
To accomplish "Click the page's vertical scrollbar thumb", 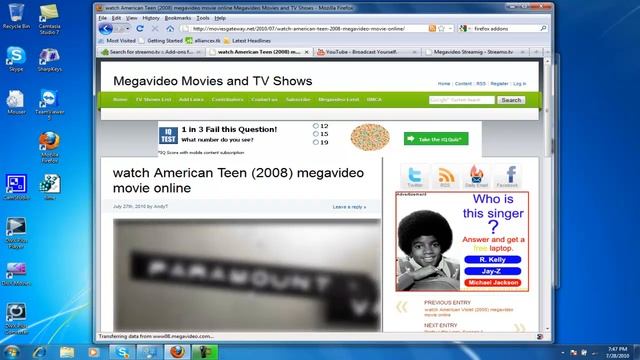I will (547, 110).
